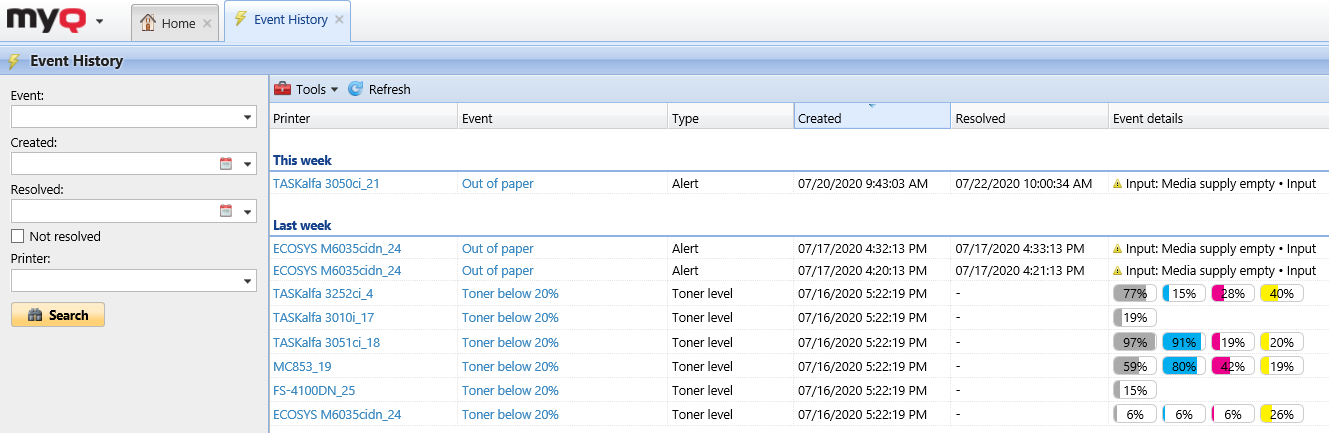Screen dimensions: 1329x433
Task: Open the Resolved date calendar picker
Action: pos(225,211)
